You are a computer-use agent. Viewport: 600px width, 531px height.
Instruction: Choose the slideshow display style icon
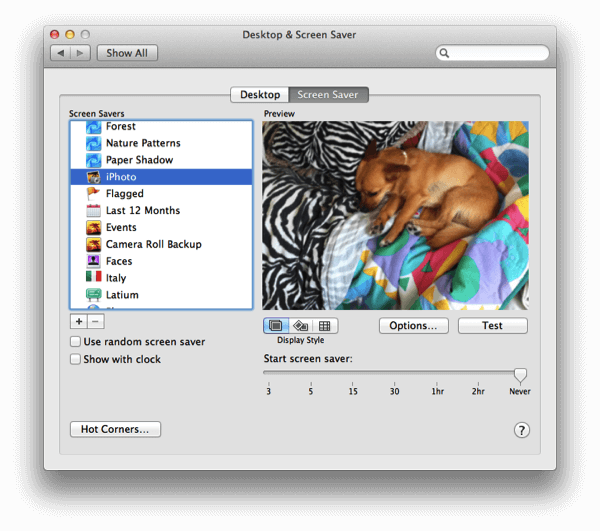(x=276, y=326)
